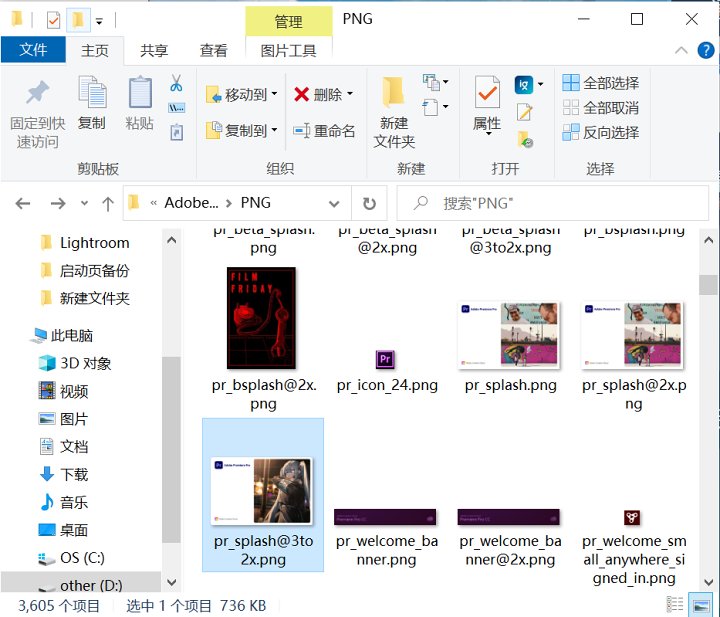
Task: Select pr_welcome_small_anywhere_signed_in.png file
Action: pos(634,546)
